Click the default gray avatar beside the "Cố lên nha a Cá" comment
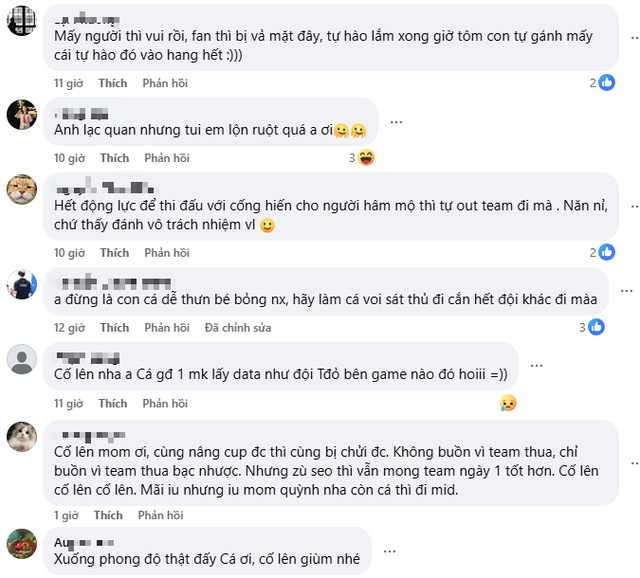The height and width of the screenshot is (578, 640). pos(22,358)
